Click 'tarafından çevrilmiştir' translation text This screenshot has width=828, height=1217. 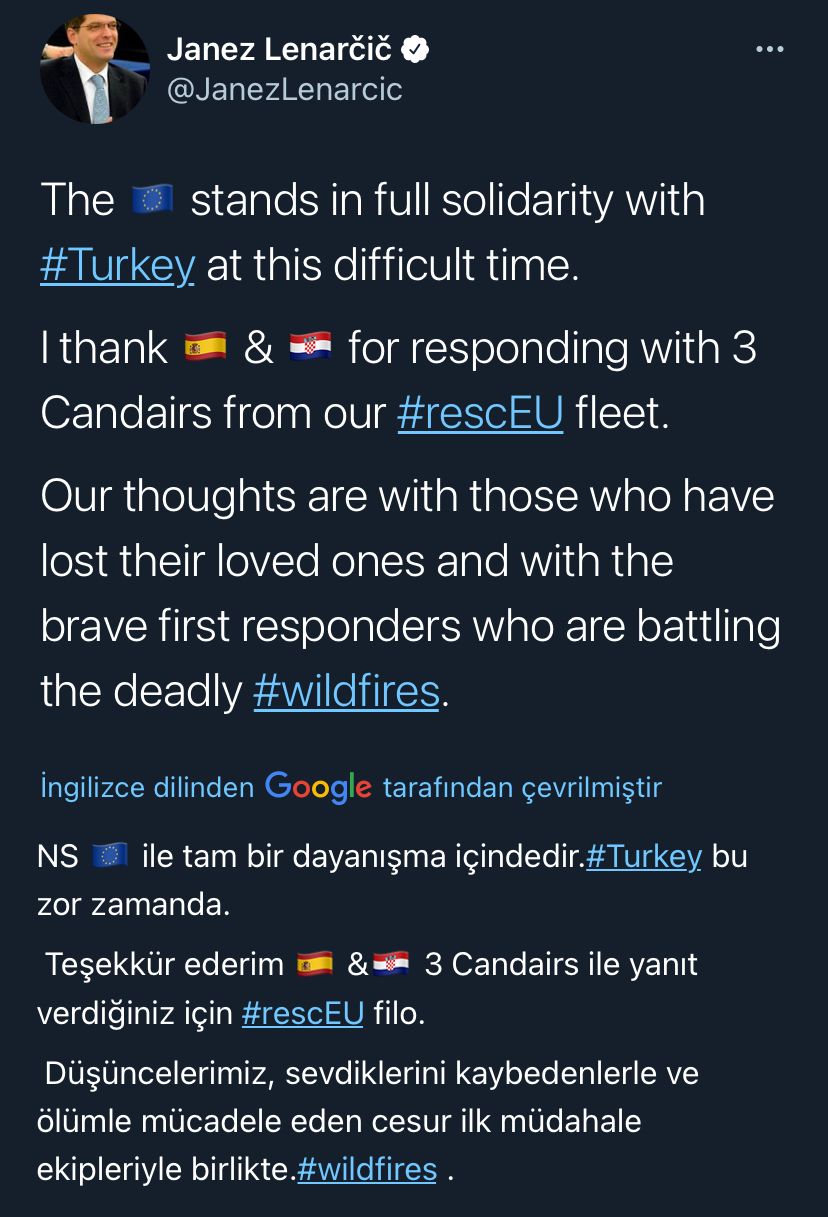pyautogui.click(x=522, y=788)
